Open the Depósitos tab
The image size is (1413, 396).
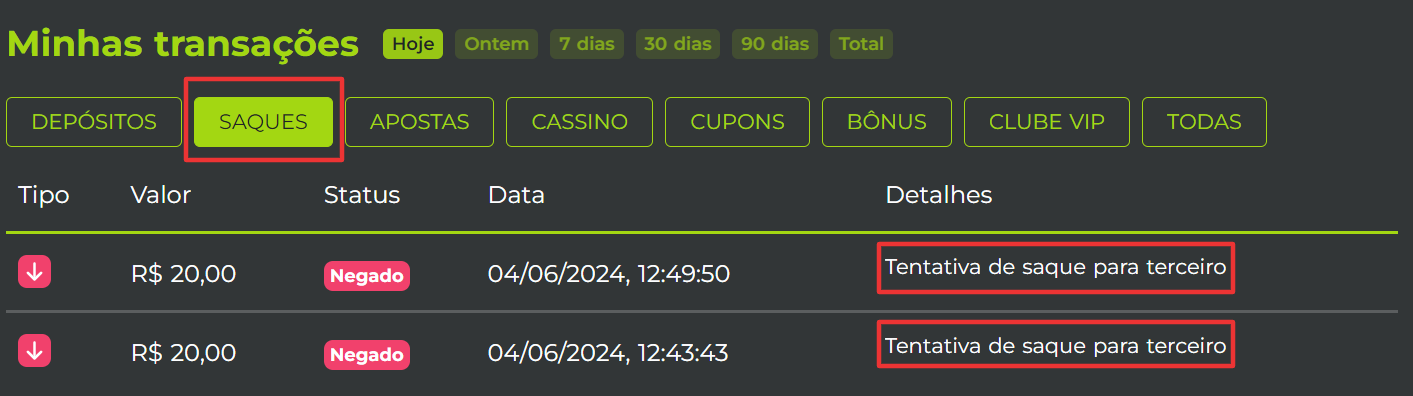click(x=94, y=122)
